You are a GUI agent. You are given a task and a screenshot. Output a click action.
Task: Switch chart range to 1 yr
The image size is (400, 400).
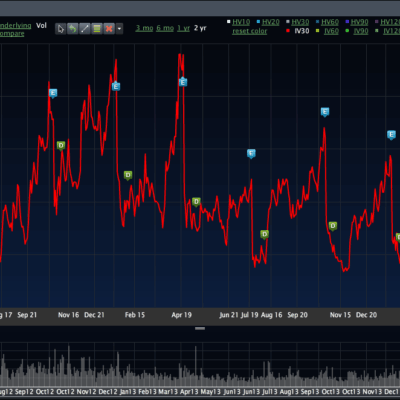coord(183,28)
